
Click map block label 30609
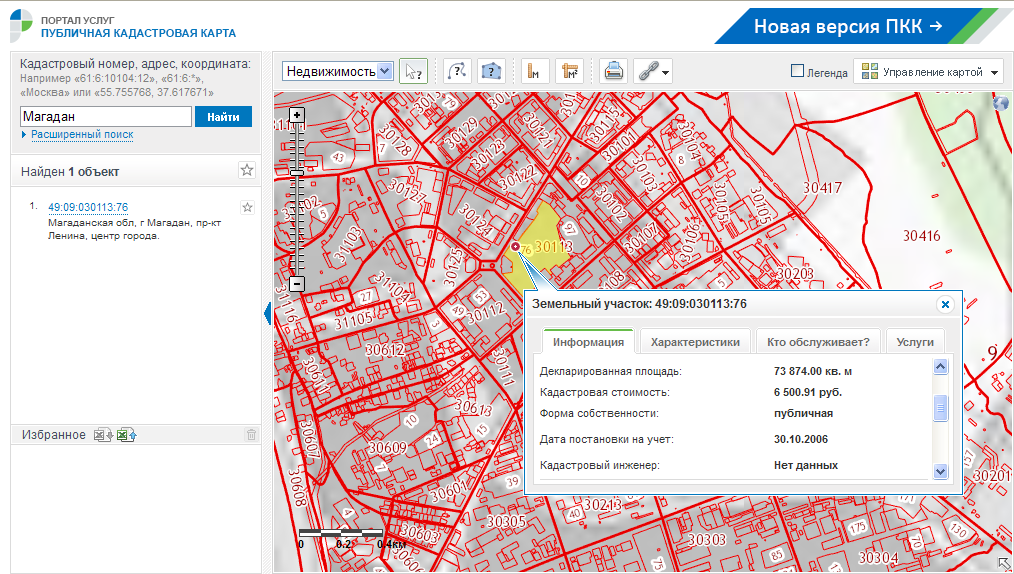pyautogui.click(x=387, y=448)
